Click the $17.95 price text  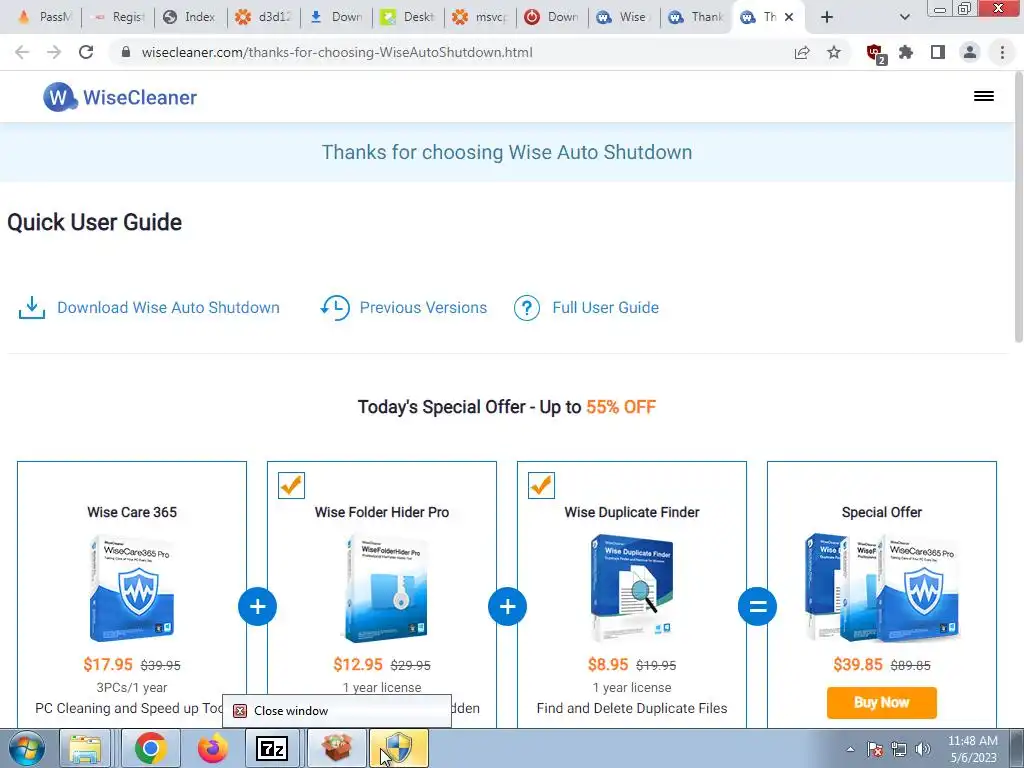108,665
